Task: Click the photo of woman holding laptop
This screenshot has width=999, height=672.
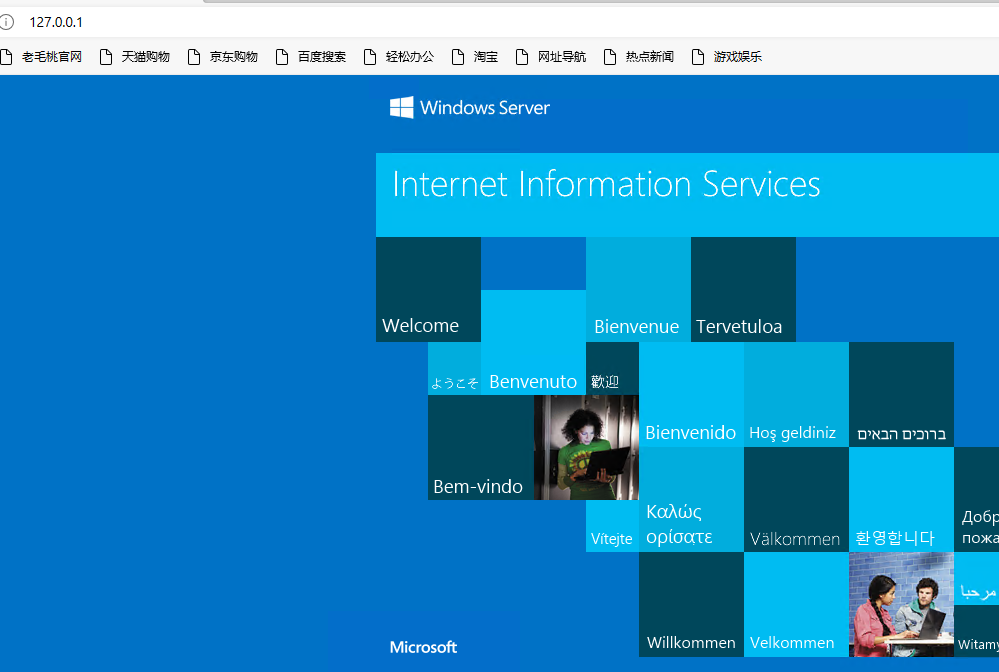Action: [x=586, y=447]
